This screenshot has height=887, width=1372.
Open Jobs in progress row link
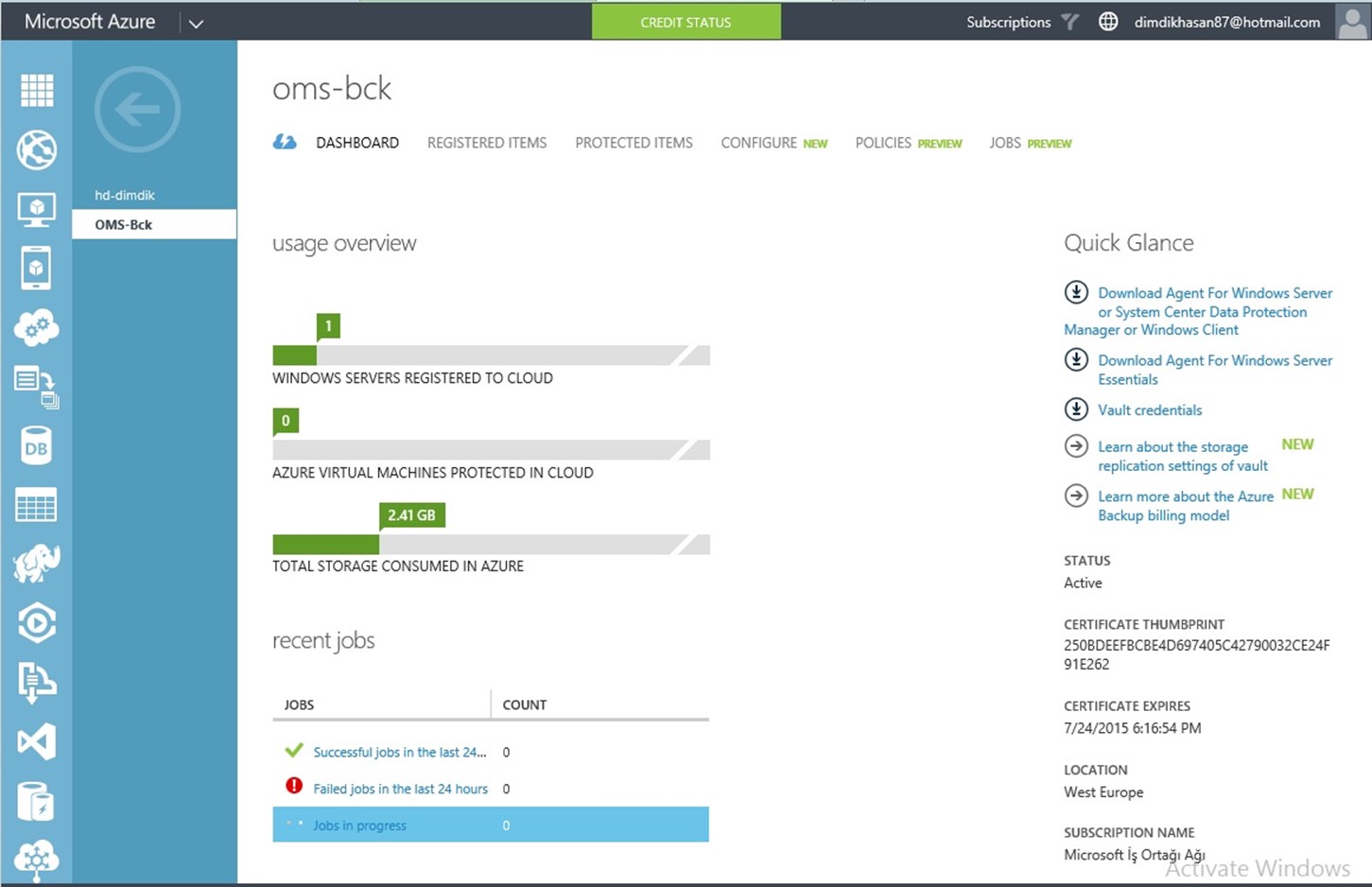[x=359, y=826]
